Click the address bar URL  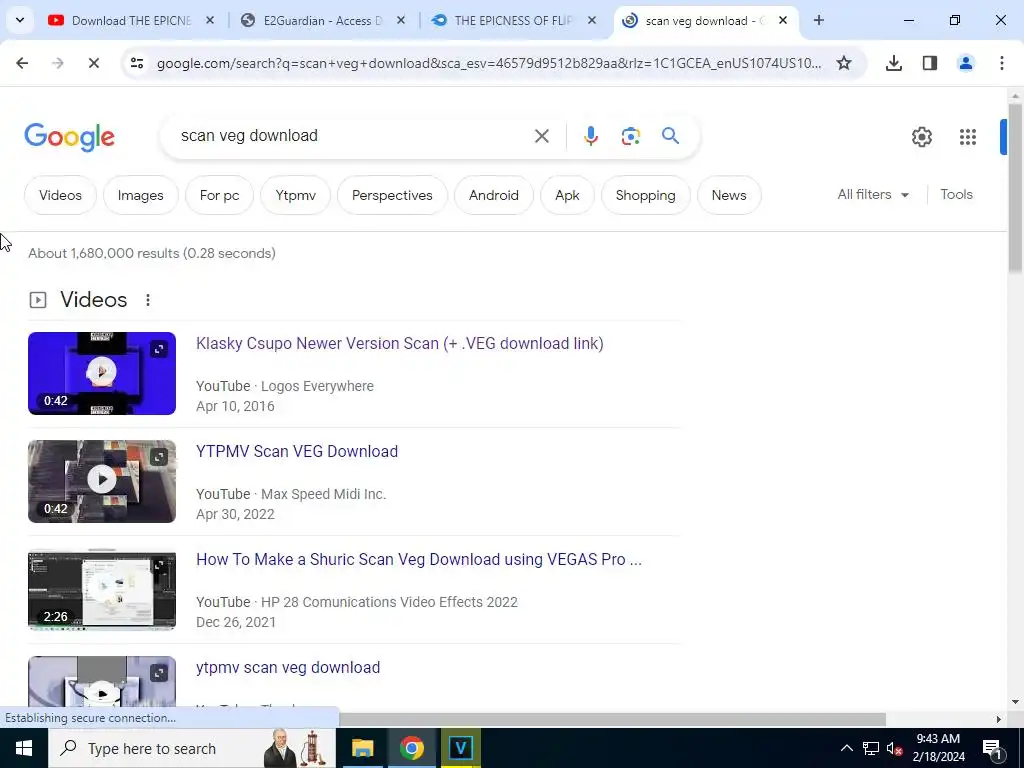[x=488, y=63]
